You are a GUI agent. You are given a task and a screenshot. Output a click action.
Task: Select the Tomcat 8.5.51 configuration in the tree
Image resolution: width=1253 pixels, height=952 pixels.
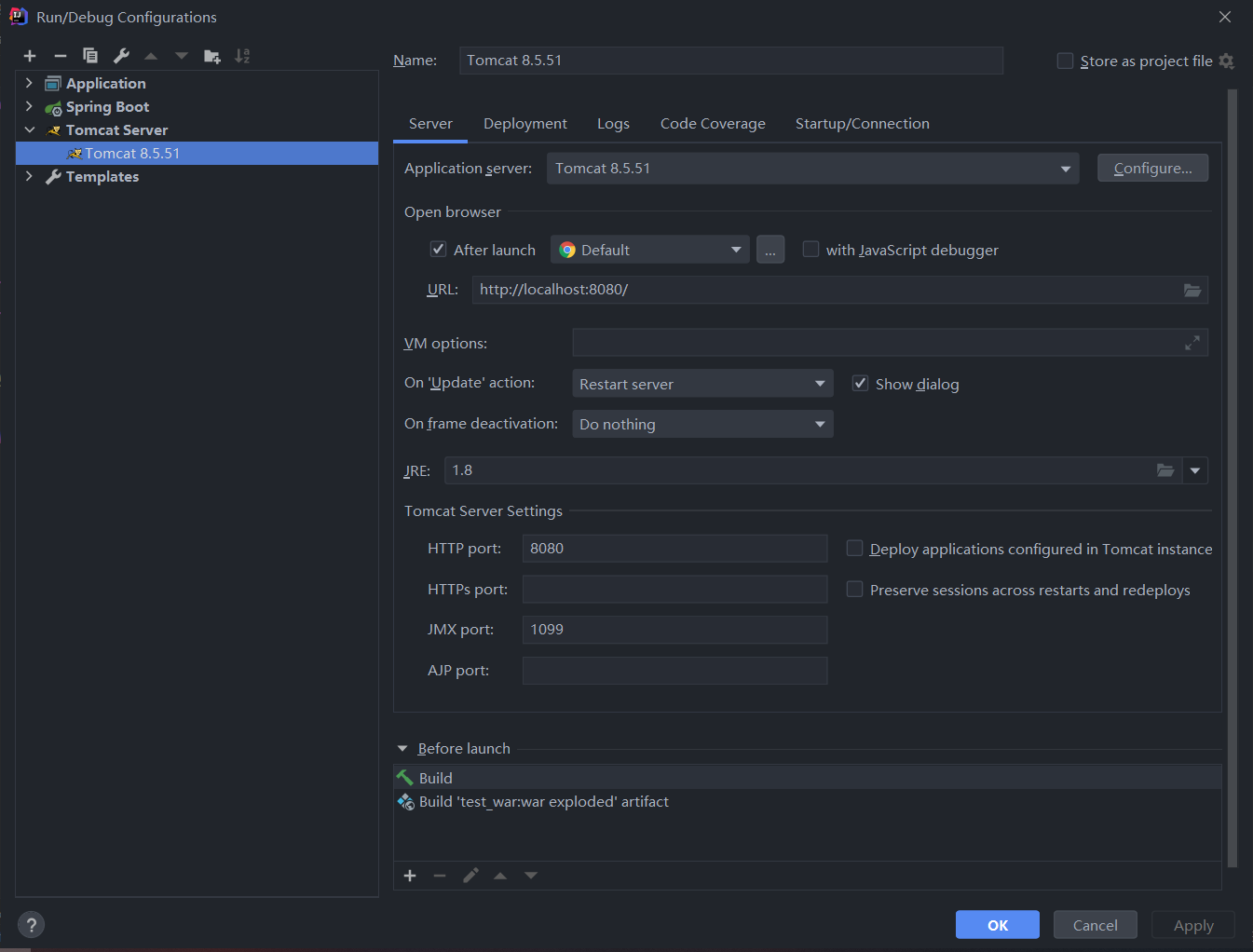tap(197, 153)
